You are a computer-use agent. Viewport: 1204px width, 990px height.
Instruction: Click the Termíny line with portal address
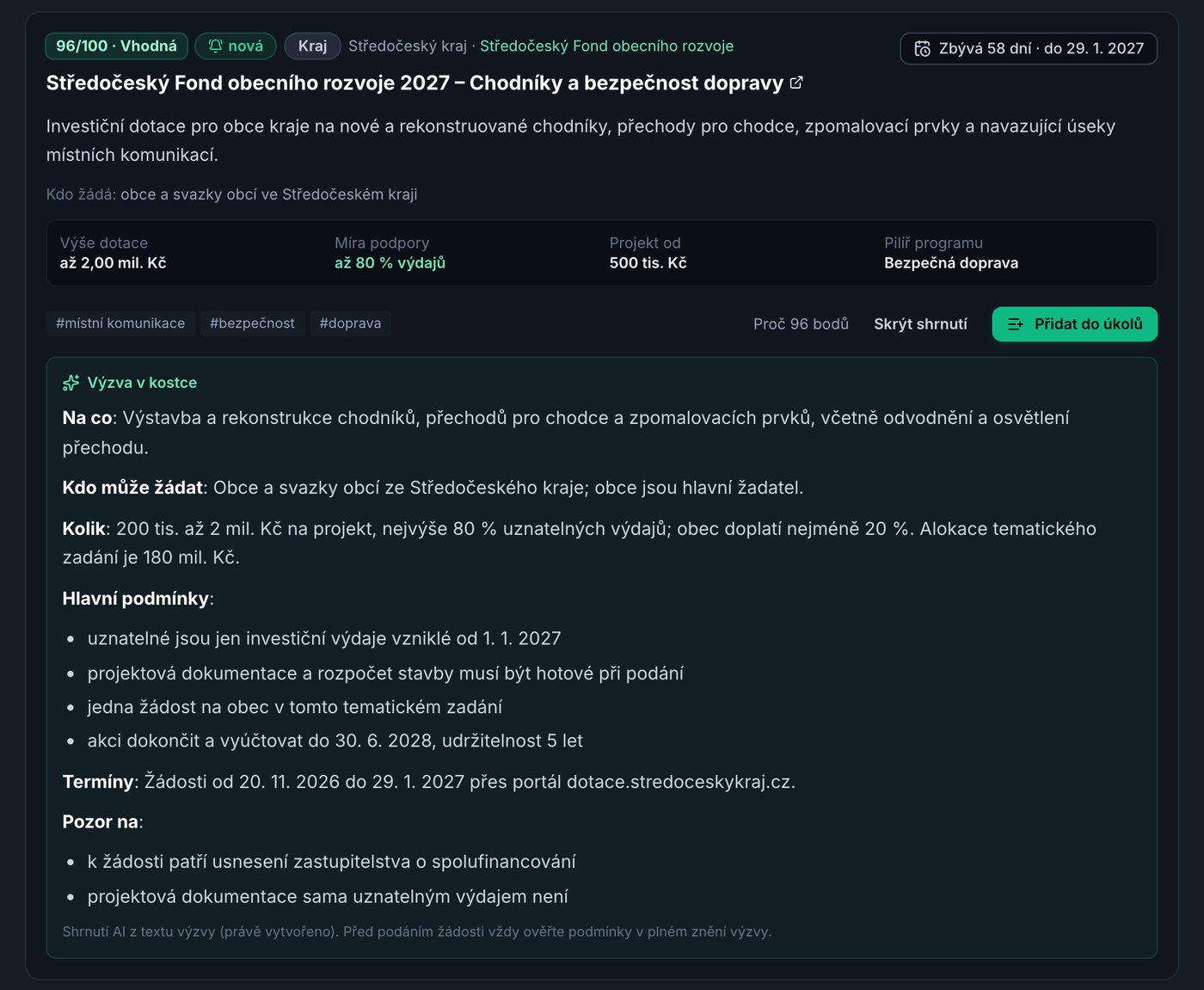(428, 782)
